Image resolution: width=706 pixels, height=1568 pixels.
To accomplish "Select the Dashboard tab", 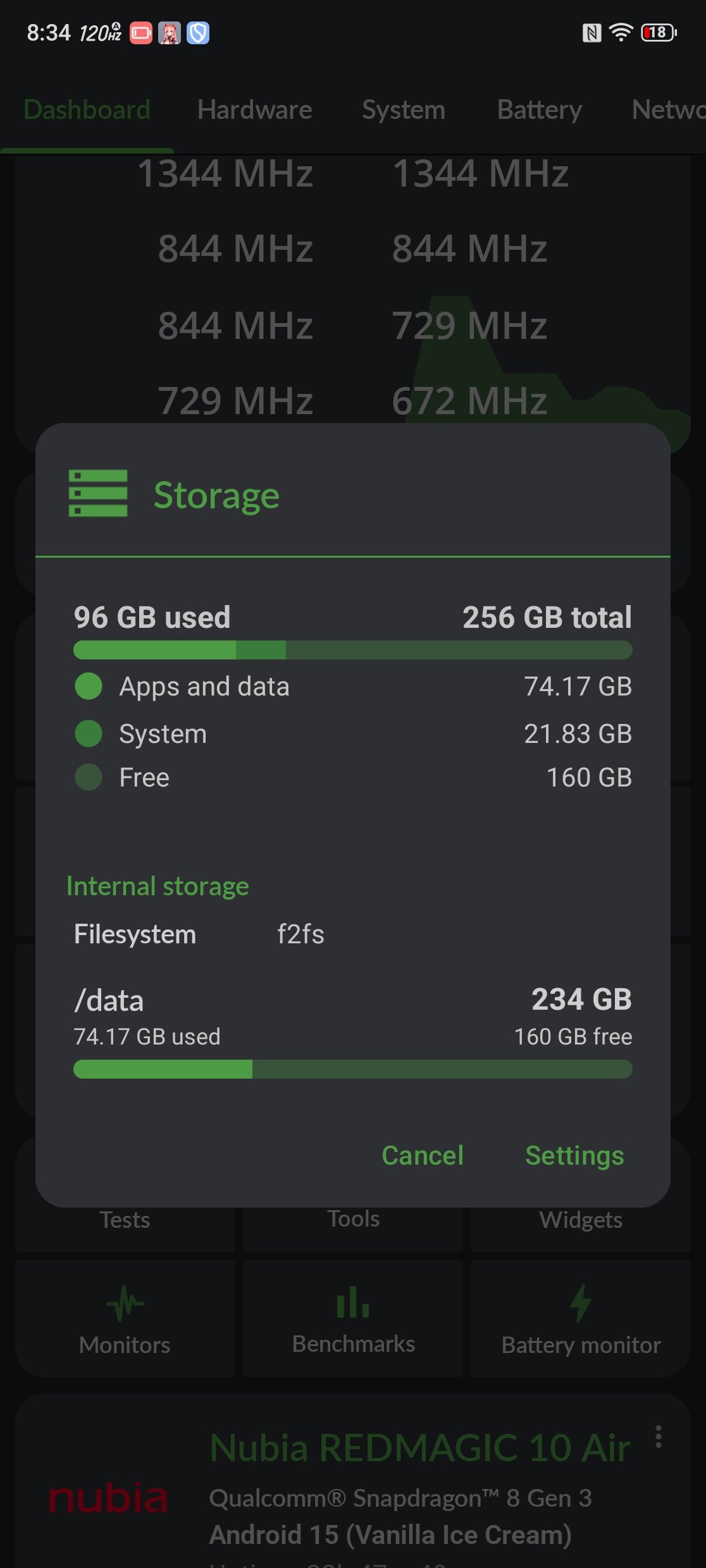I will click(x=87, y=110).
